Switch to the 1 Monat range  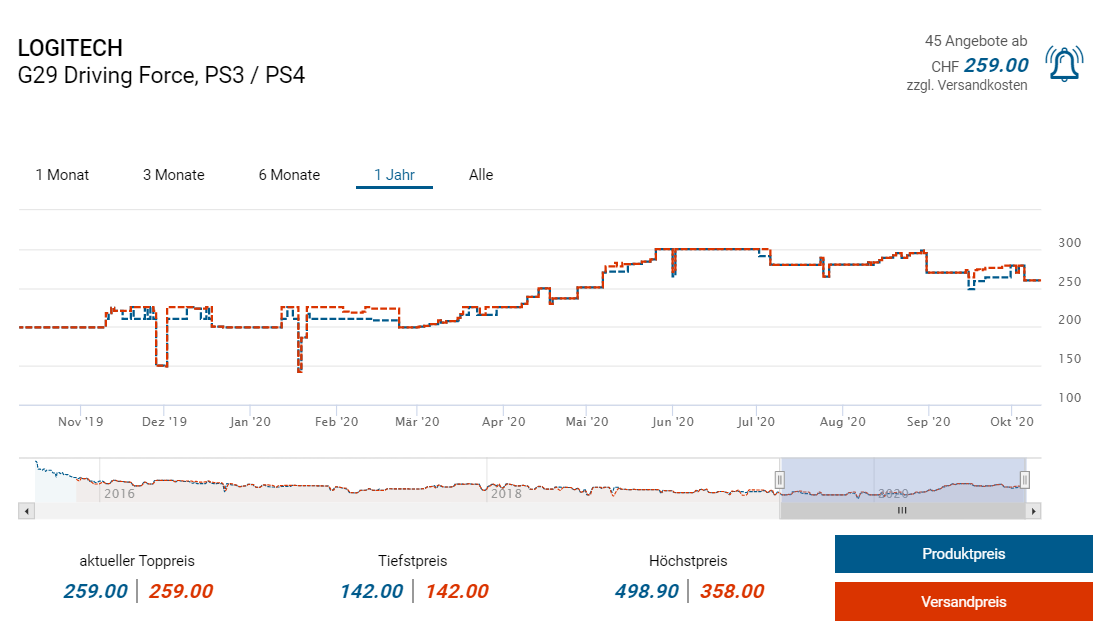pos(62,175)
